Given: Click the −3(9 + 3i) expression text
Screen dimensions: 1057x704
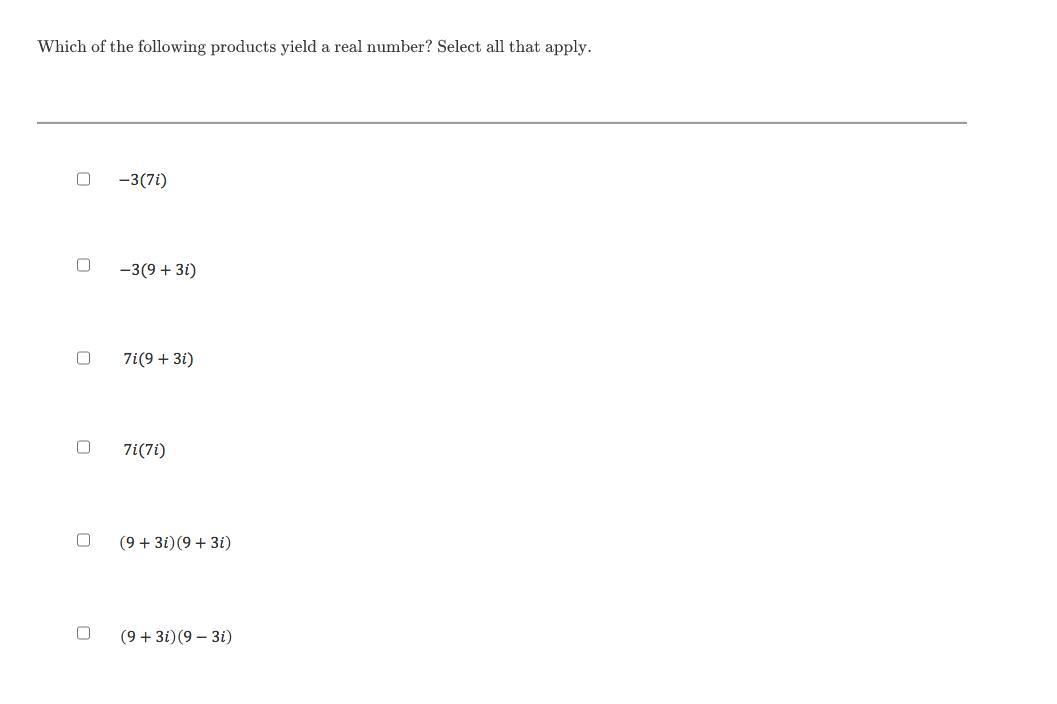Looking at the screenshot, I should 158,270.
